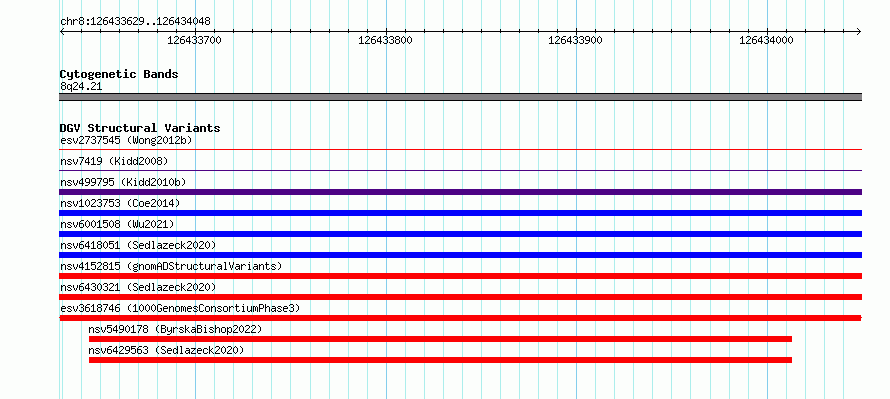Select the nsv7419 (Kidd2008) variant label
The image size is (890, 399).
[x=114, y=161]
